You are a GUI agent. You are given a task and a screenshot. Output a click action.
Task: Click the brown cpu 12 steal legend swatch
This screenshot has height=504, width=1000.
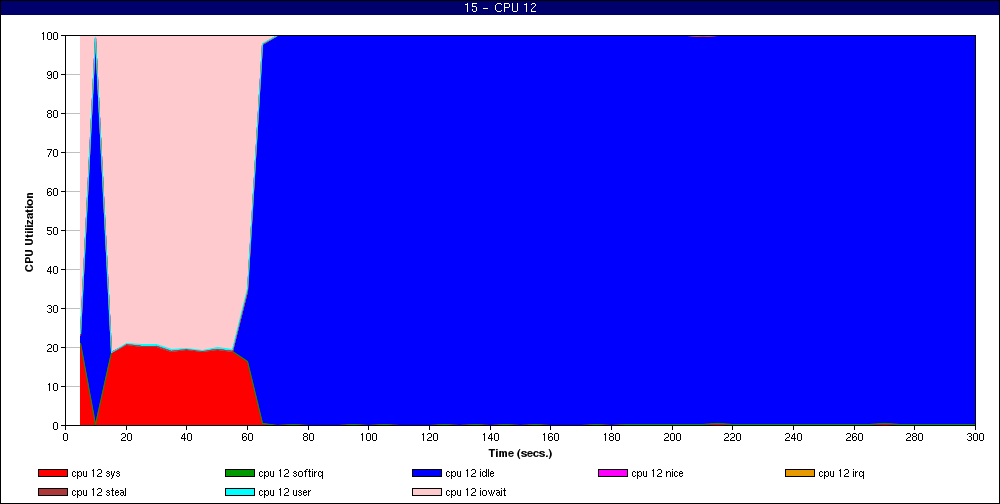coord(53,492)
